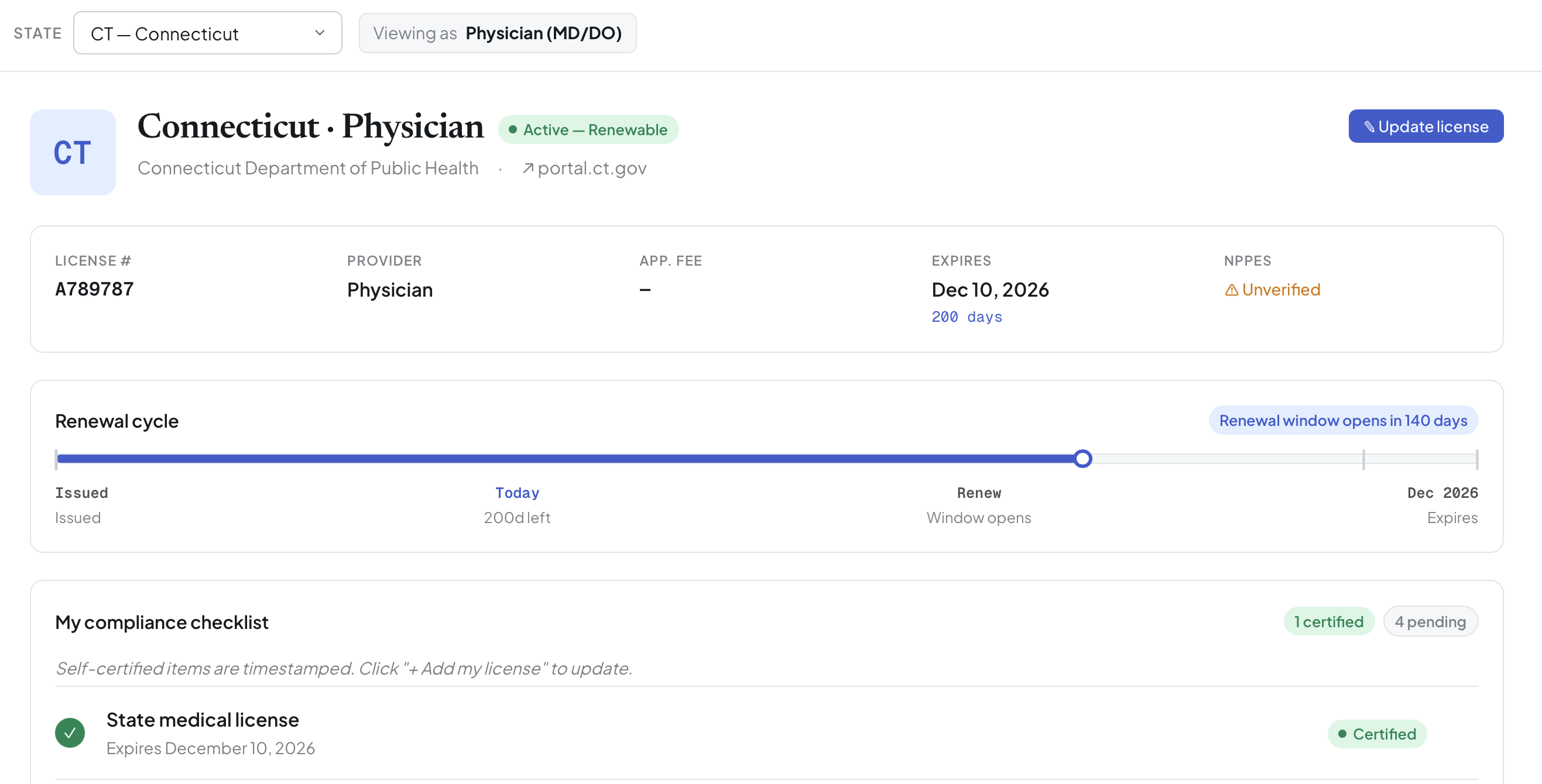Click the green dot in Certified badge
Viewport: 1542px width, 784px height.
1342,734
